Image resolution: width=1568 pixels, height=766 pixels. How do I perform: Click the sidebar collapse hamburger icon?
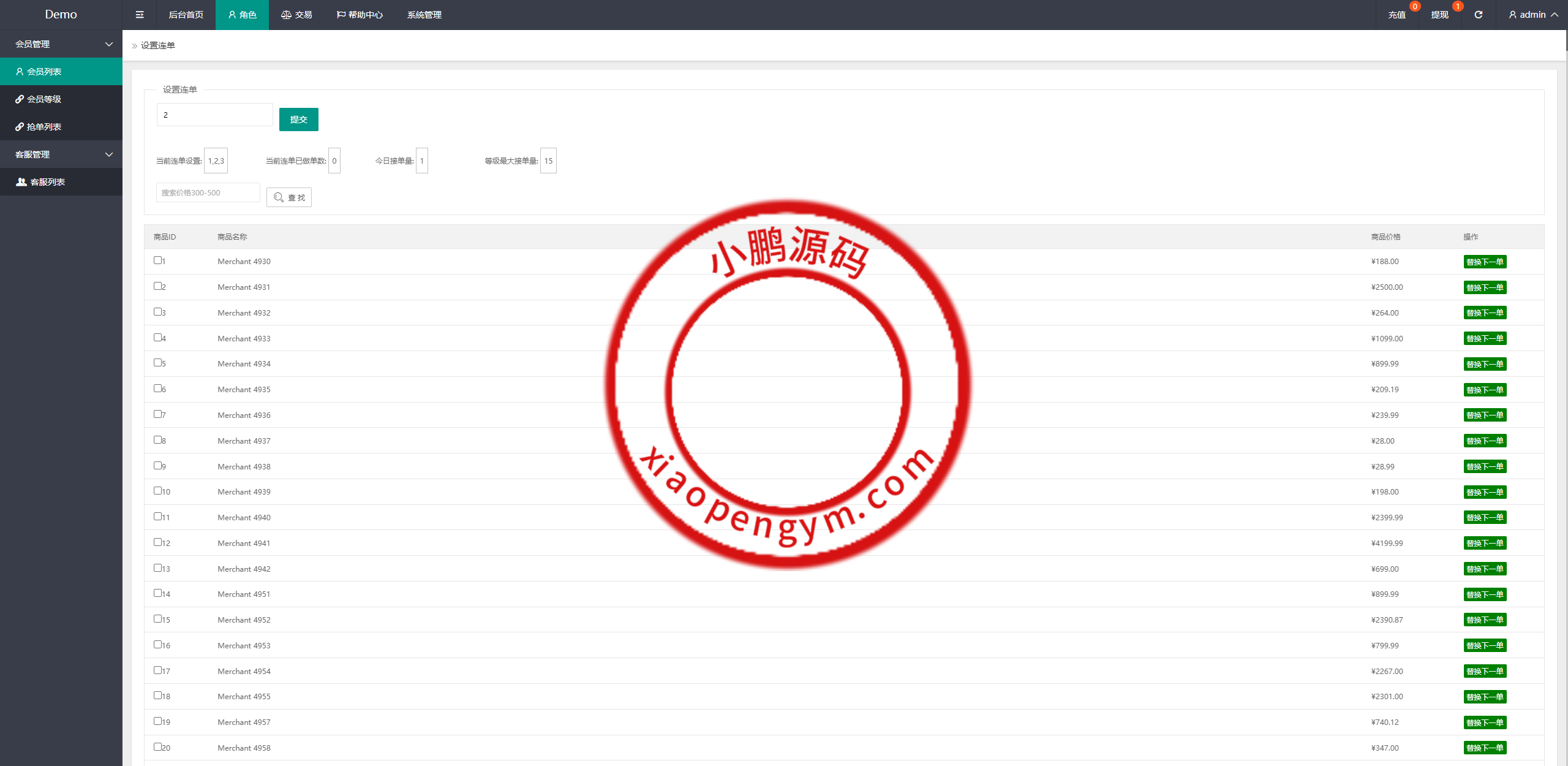coord(140,15)
